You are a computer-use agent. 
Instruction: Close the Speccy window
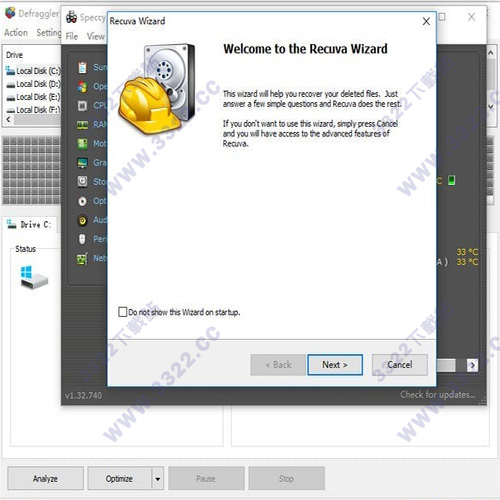tap(471, 17)
